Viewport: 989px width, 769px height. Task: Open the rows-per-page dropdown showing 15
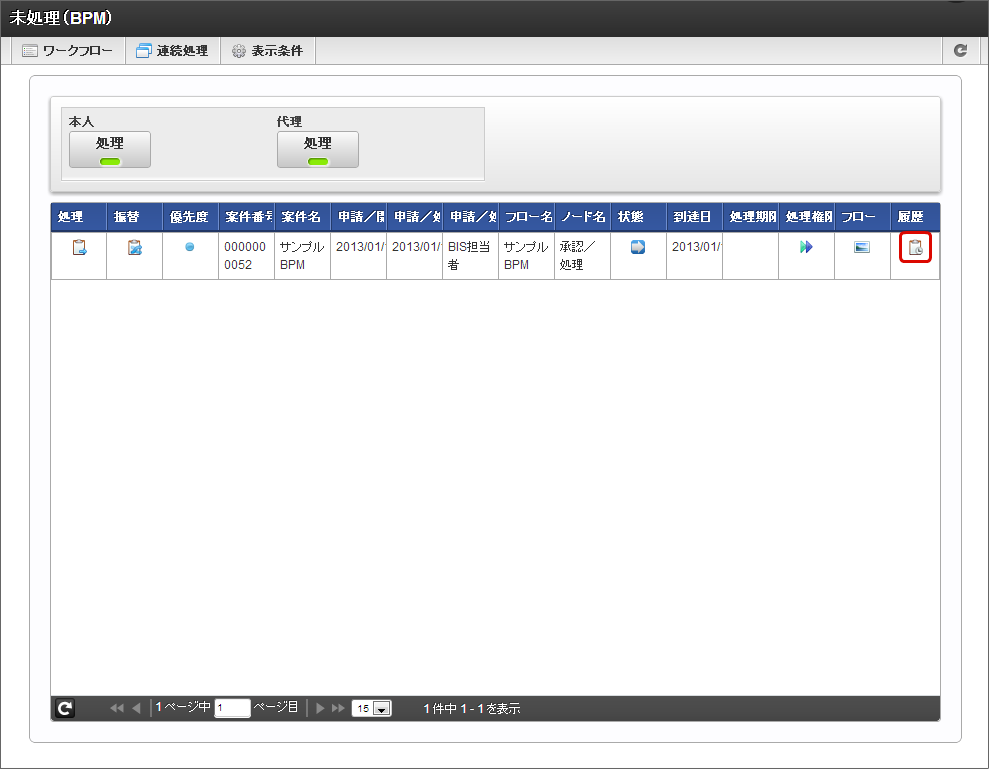(x=371, y=708)
